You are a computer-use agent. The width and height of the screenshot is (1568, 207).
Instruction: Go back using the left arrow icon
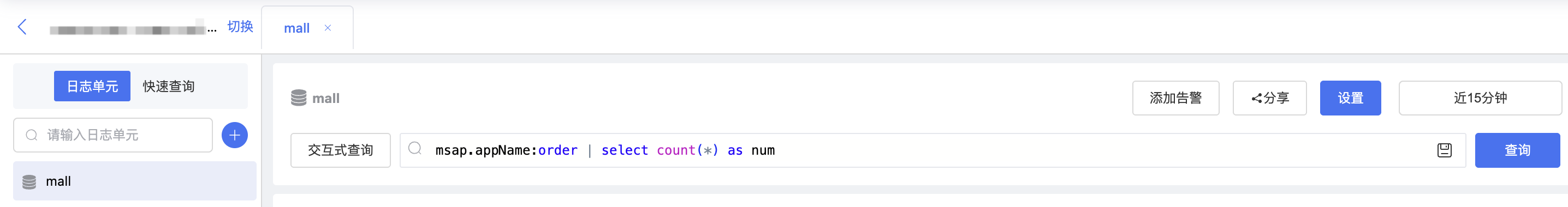[x=22, y=27]
